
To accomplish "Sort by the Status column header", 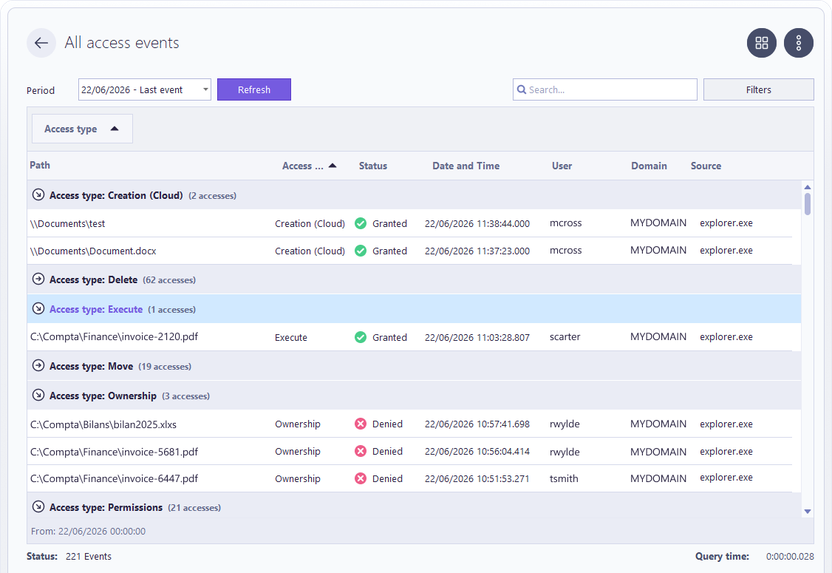I will pyautogui.click(x=372, y=166).
